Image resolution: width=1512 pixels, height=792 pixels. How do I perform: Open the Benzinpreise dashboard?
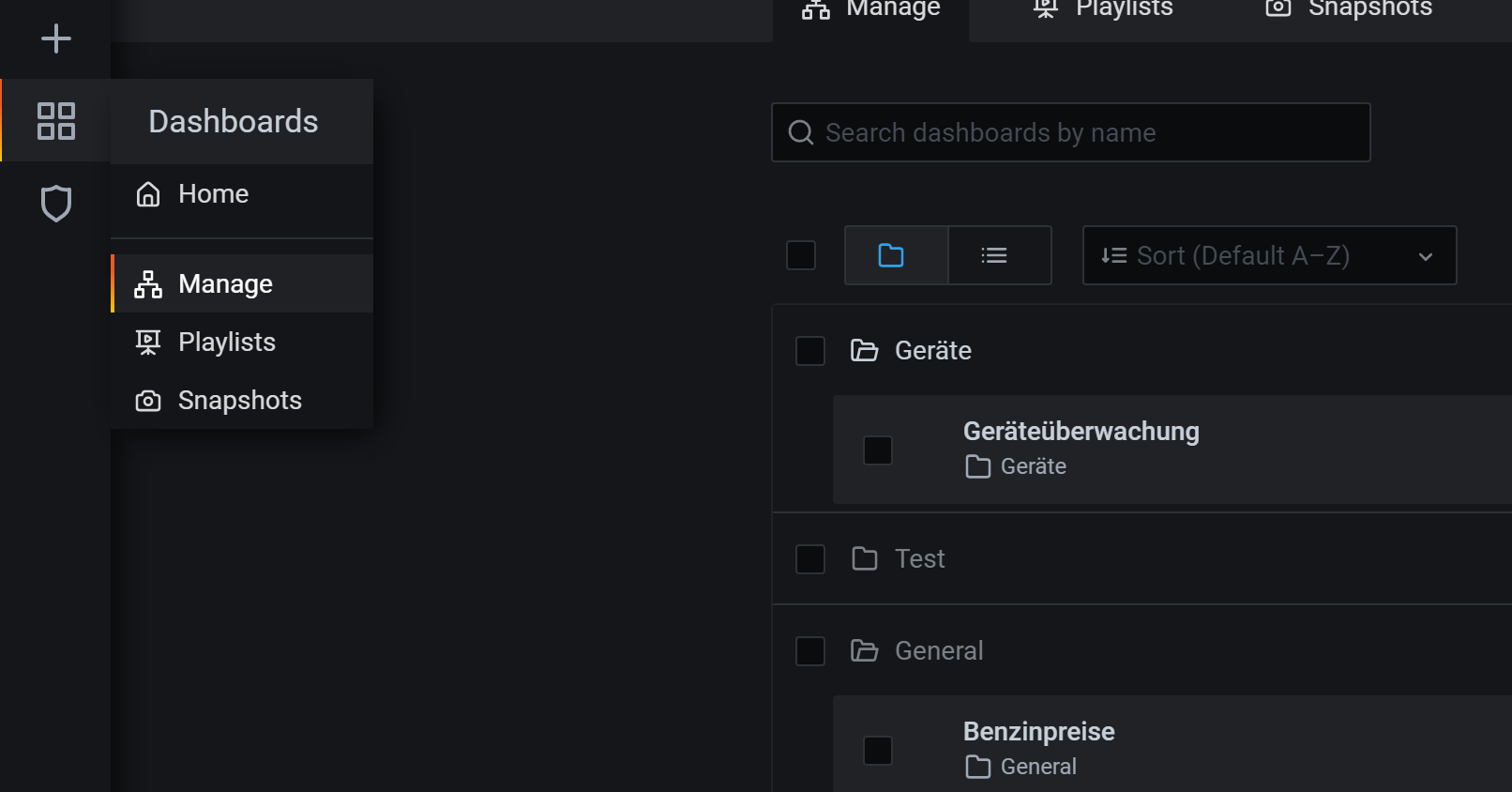(1038, 731)
